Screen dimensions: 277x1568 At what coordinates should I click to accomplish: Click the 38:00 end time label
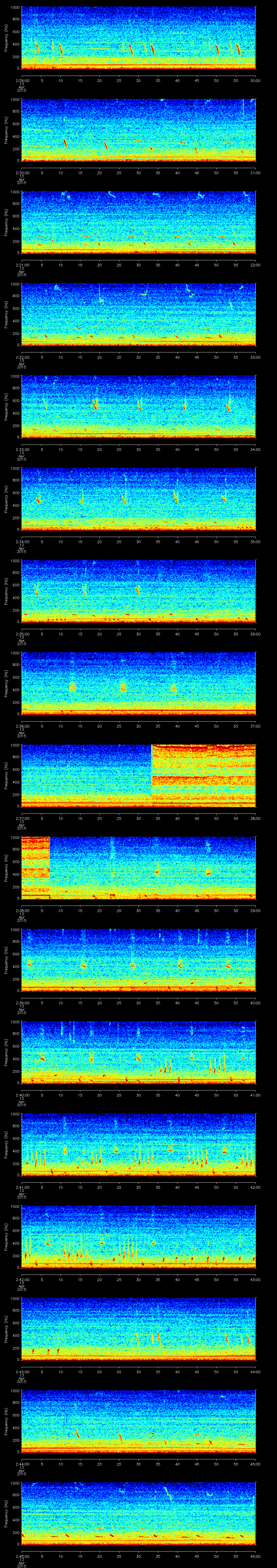(x=255, y=819)
